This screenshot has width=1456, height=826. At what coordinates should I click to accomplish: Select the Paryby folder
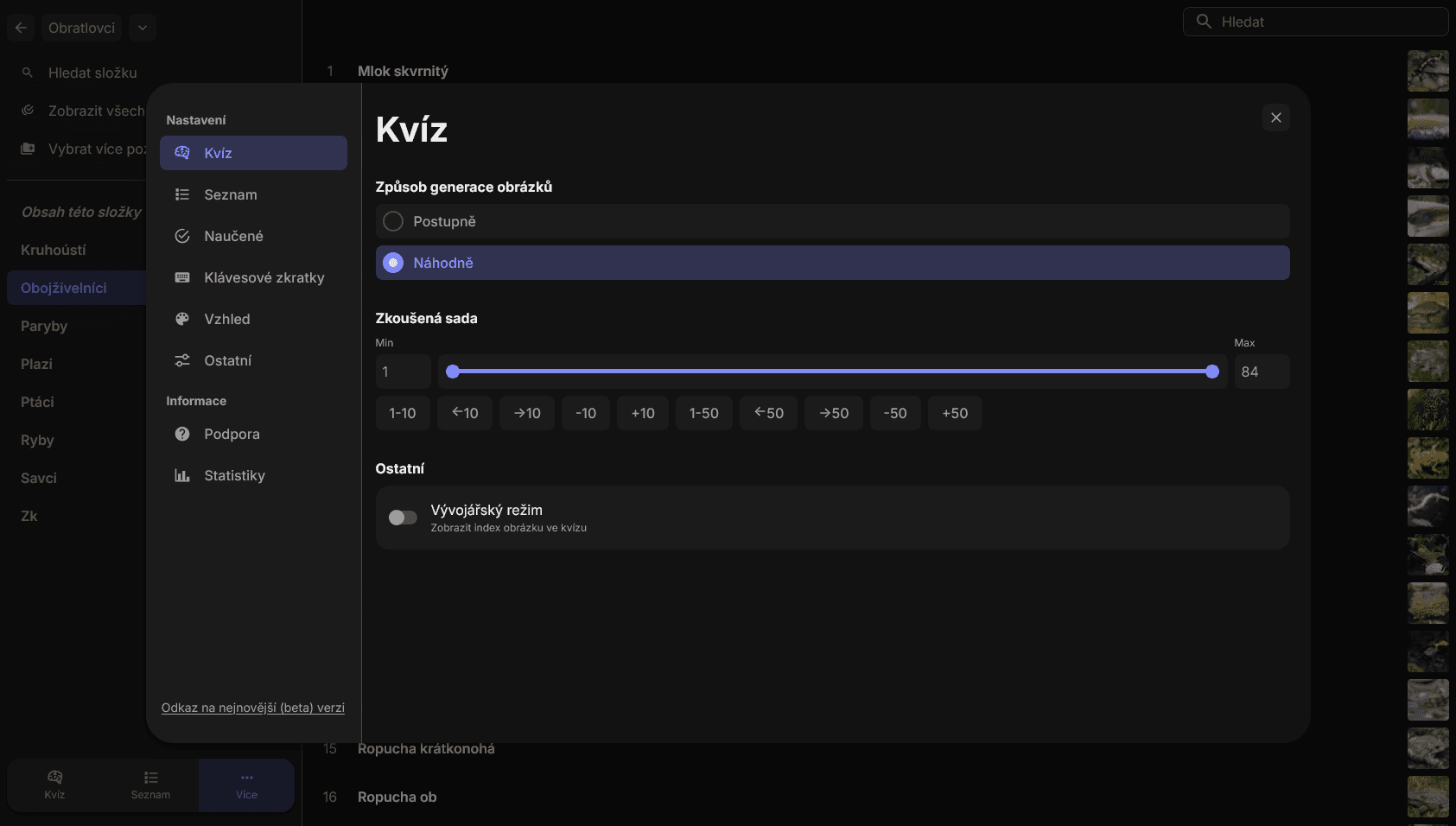pos(77,326)
